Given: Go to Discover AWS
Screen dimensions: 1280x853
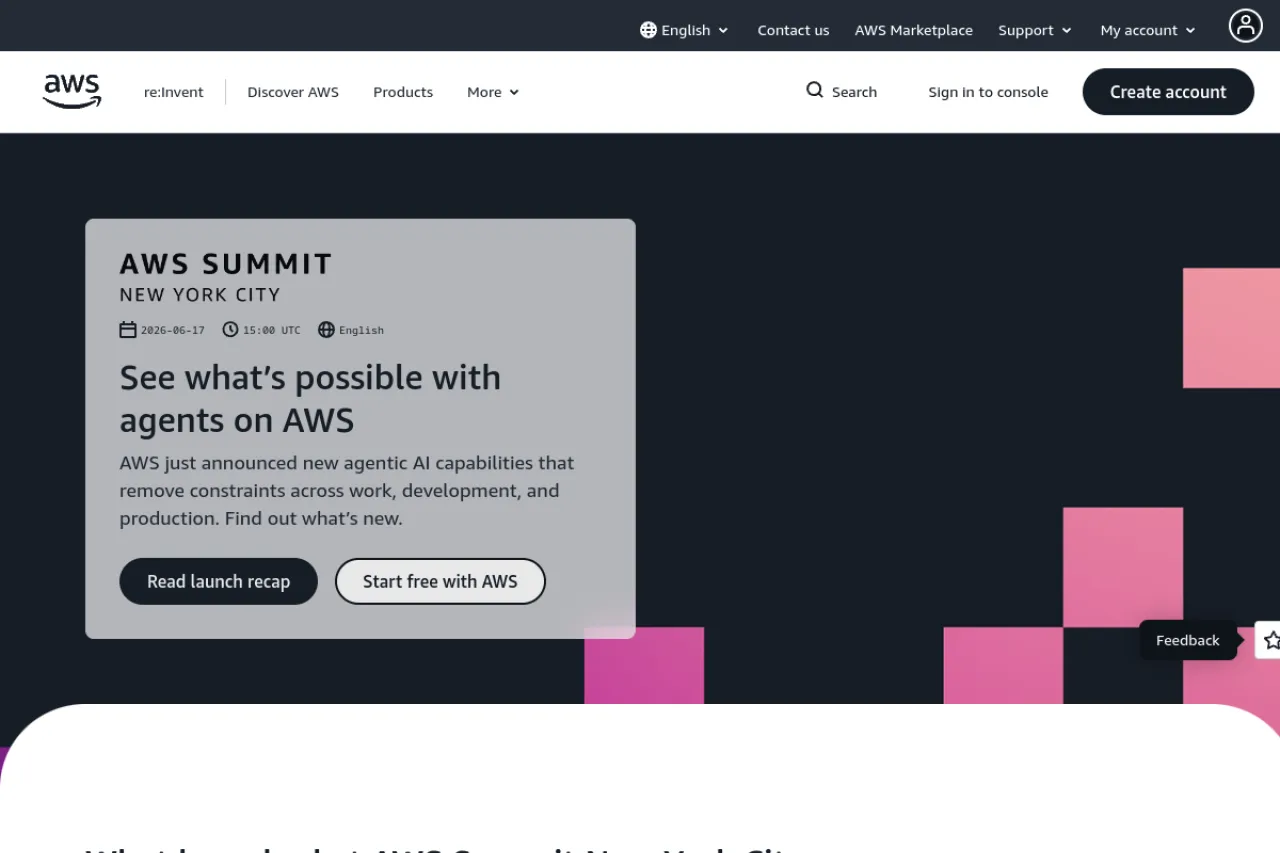Looking at the screenshot, I should pyautogui.click(x=293, y=92).
